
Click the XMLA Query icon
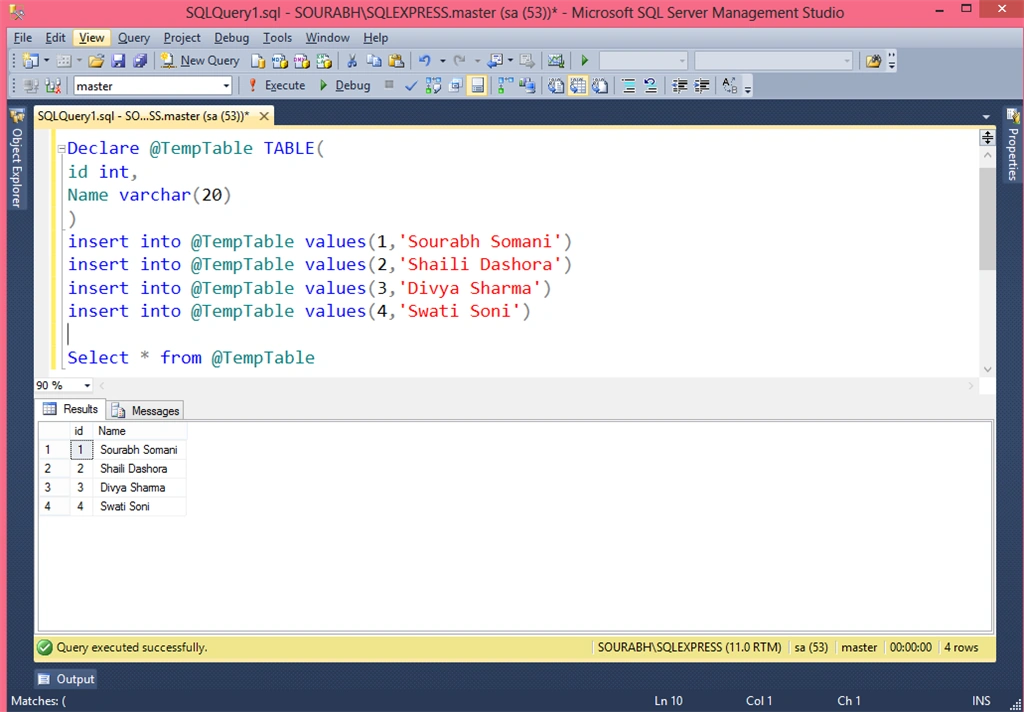coord(324,61)
